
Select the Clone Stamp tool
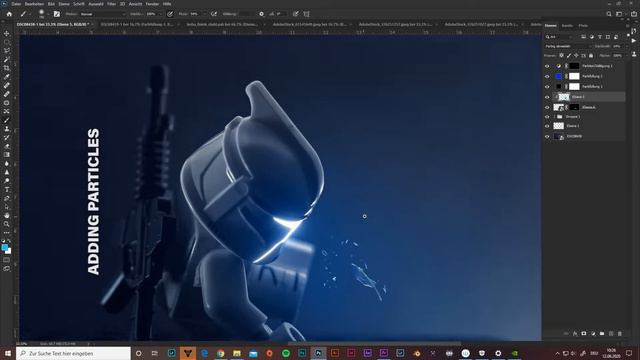[x=7, y=129]
